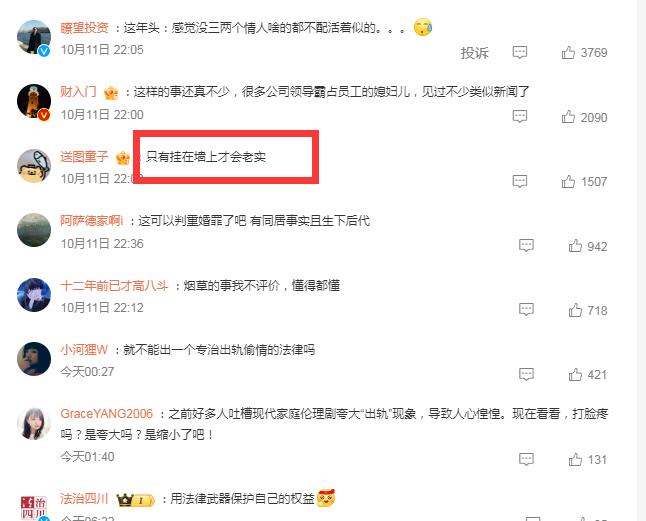Click 法治四川's crown membership badge
Screen dimensions: 646x521
coord(136,500)
